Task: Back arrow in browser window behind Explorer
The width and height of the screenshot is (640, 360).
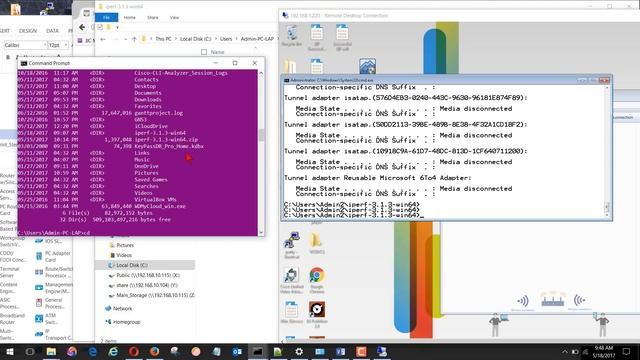Action: [x=82, y=27]
